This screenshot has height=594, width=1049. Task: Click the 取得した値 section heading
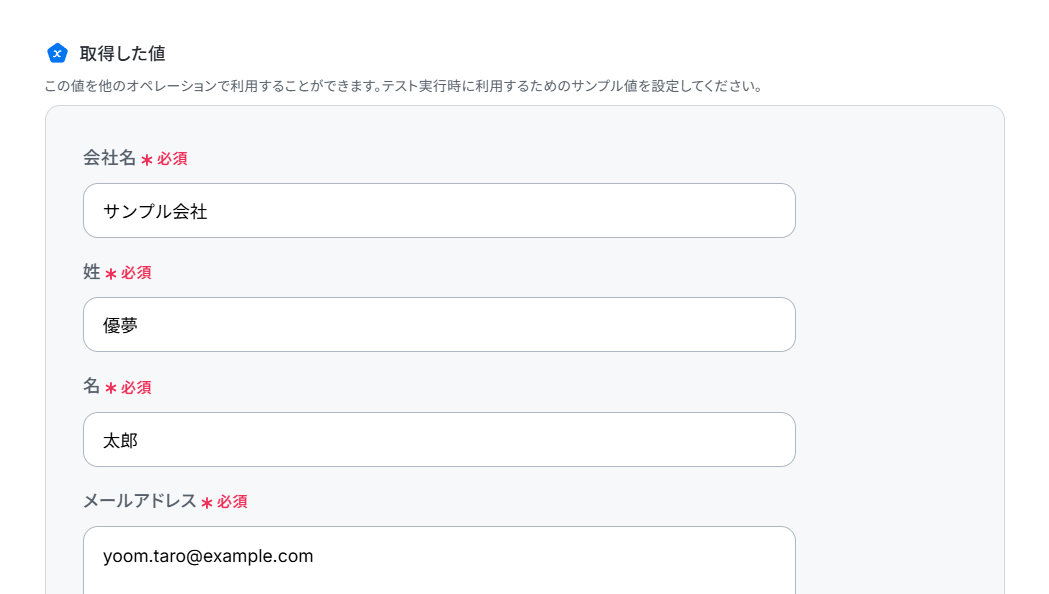[x=122, y=54]
